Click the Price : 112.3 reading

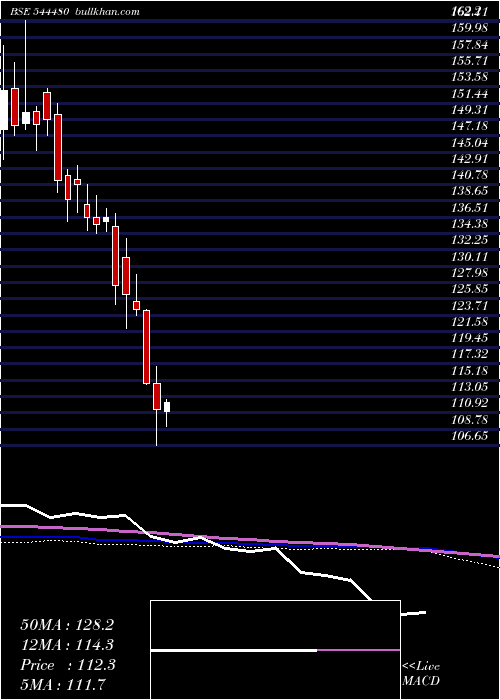[x=68, y=665]
